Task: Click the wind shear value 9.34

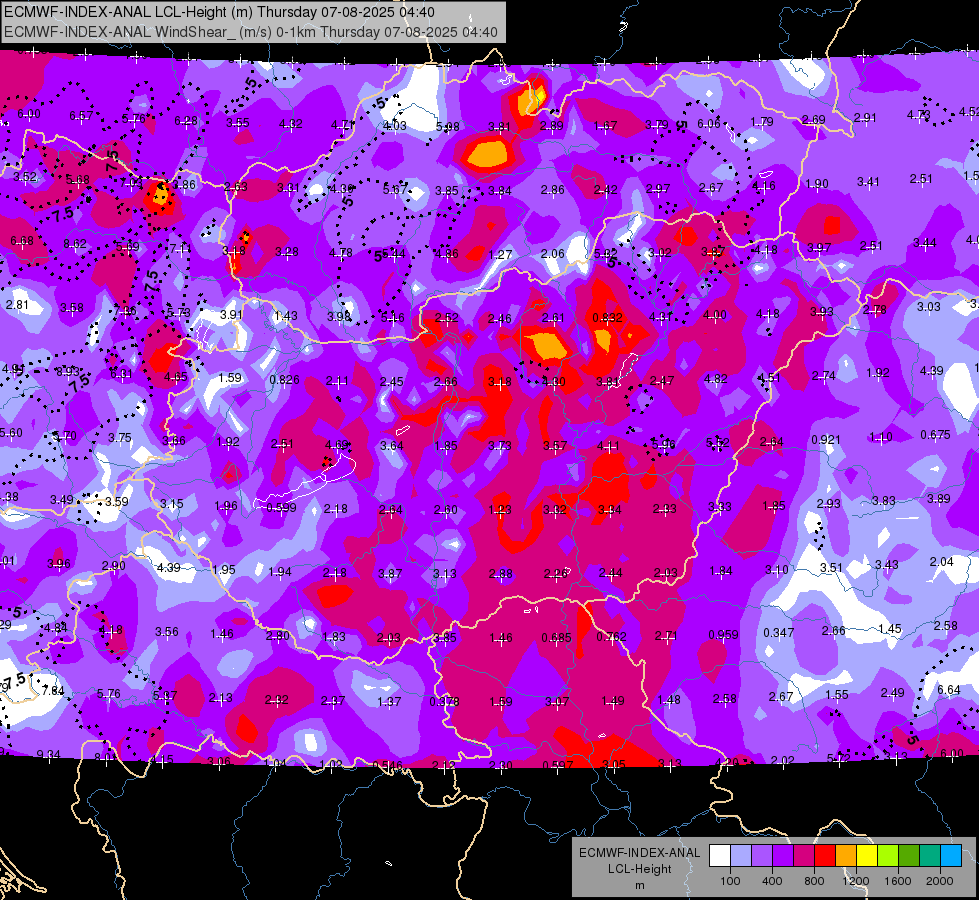Action: tap(49, 754)
